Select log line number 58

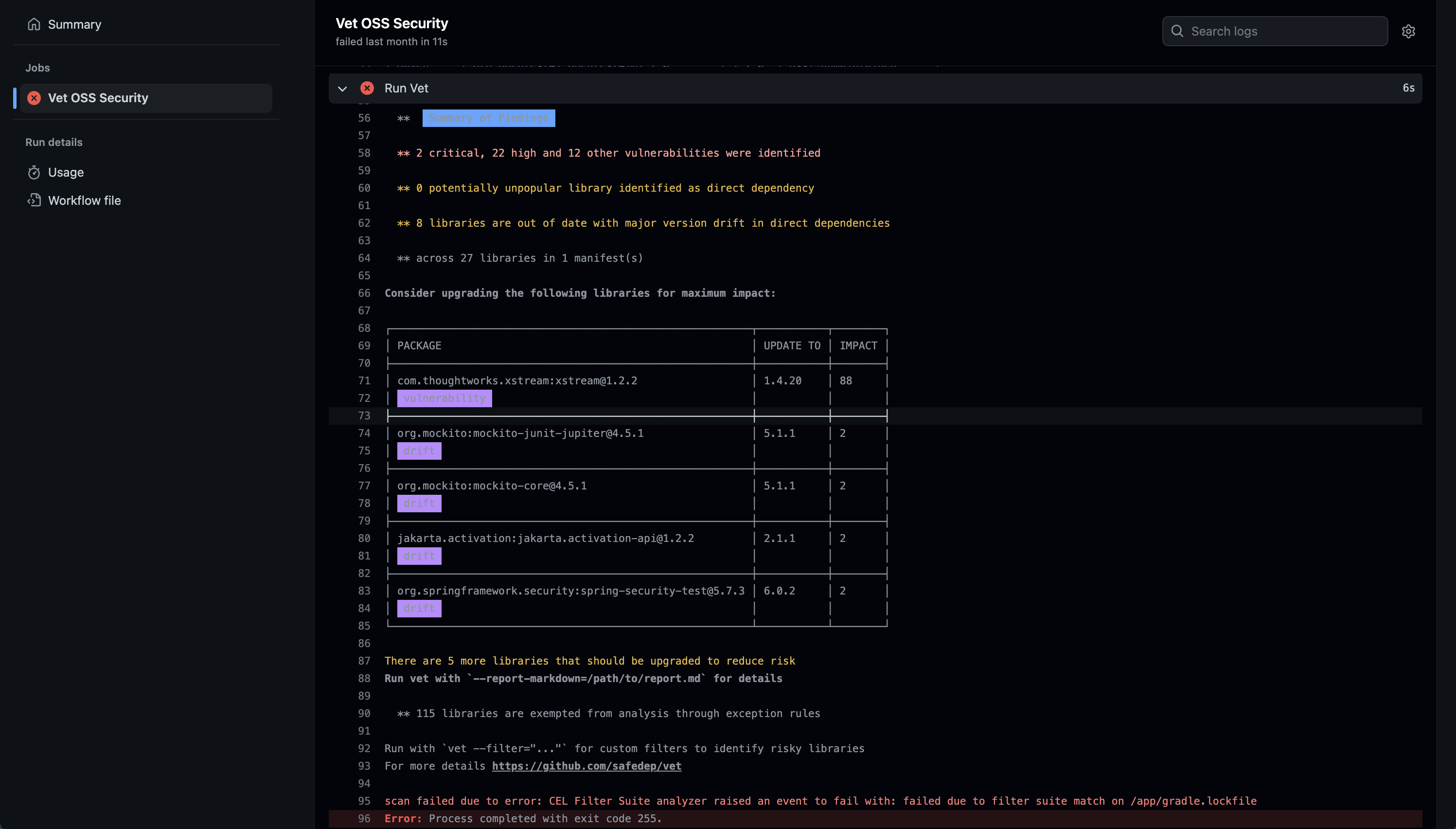coord(364,153)
